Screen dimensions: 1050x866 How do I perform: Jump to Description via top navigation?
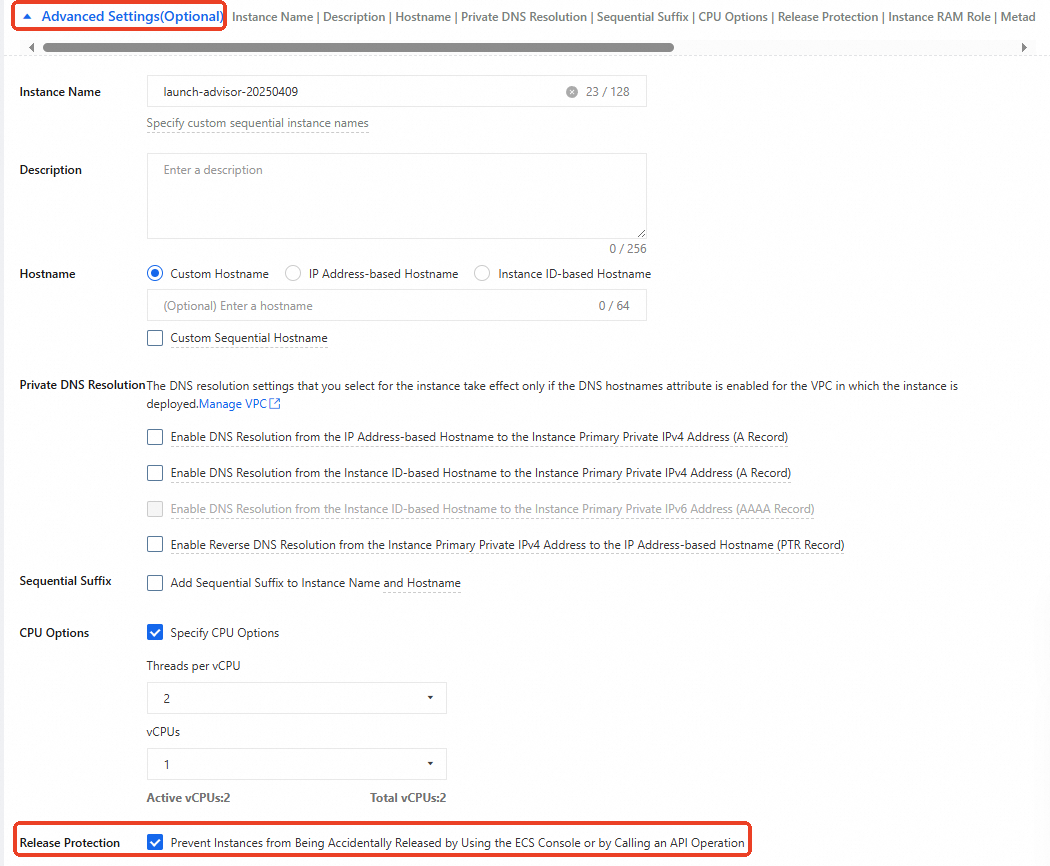[x=354, y=17]
